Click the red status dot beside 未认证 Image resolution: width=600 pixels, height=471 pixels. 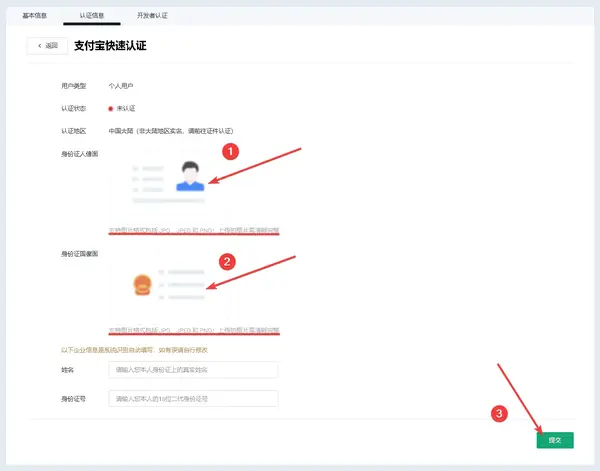click(111, 109)
